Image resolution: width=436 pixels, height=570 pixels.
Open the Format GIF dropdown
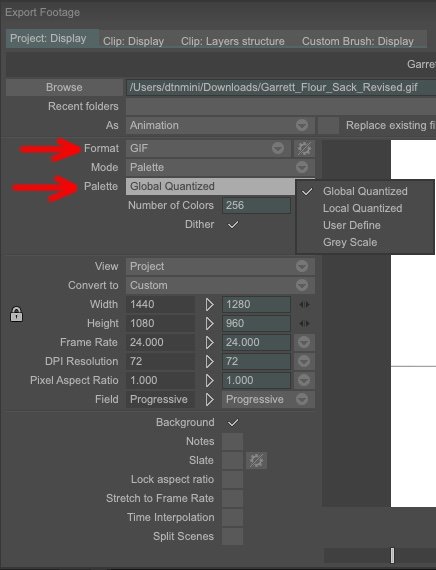coord(209,148)
